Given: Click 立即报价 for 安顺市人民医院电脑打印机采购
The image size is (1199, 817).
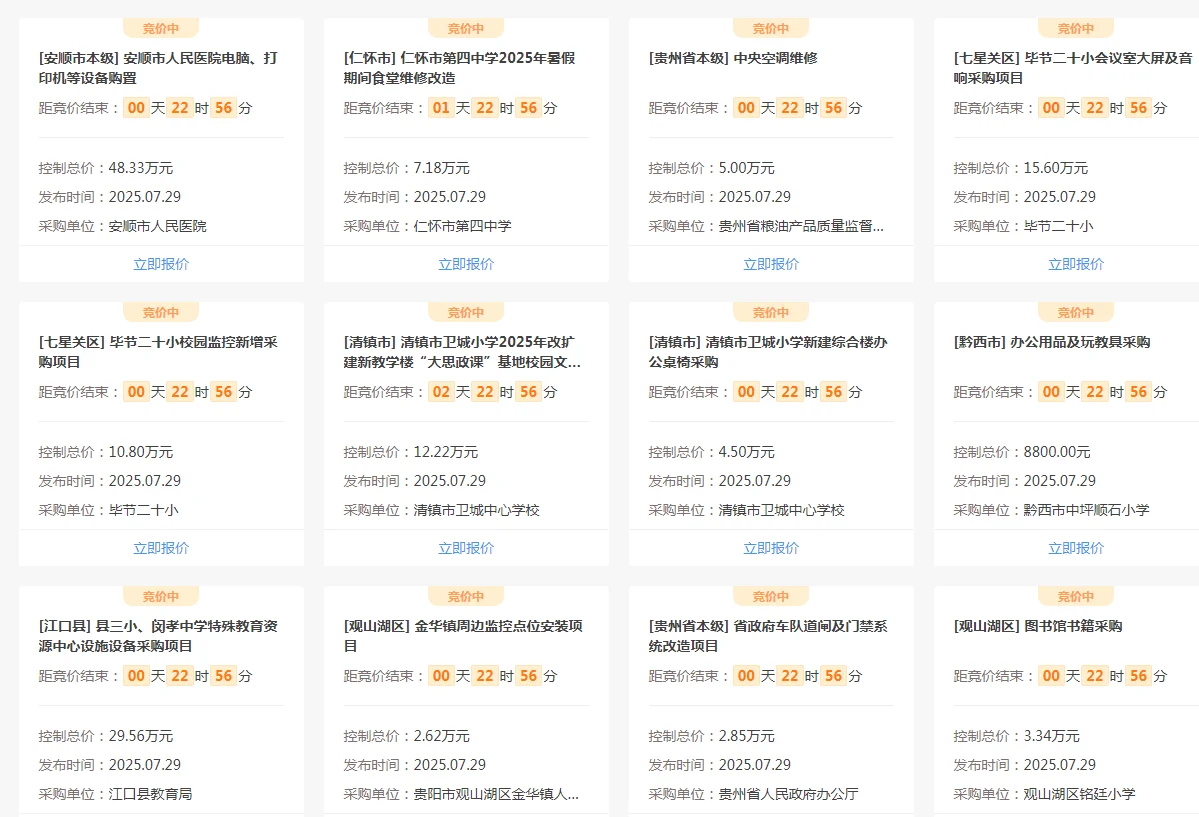Looking at the screenshot, I should pos(160,263).
